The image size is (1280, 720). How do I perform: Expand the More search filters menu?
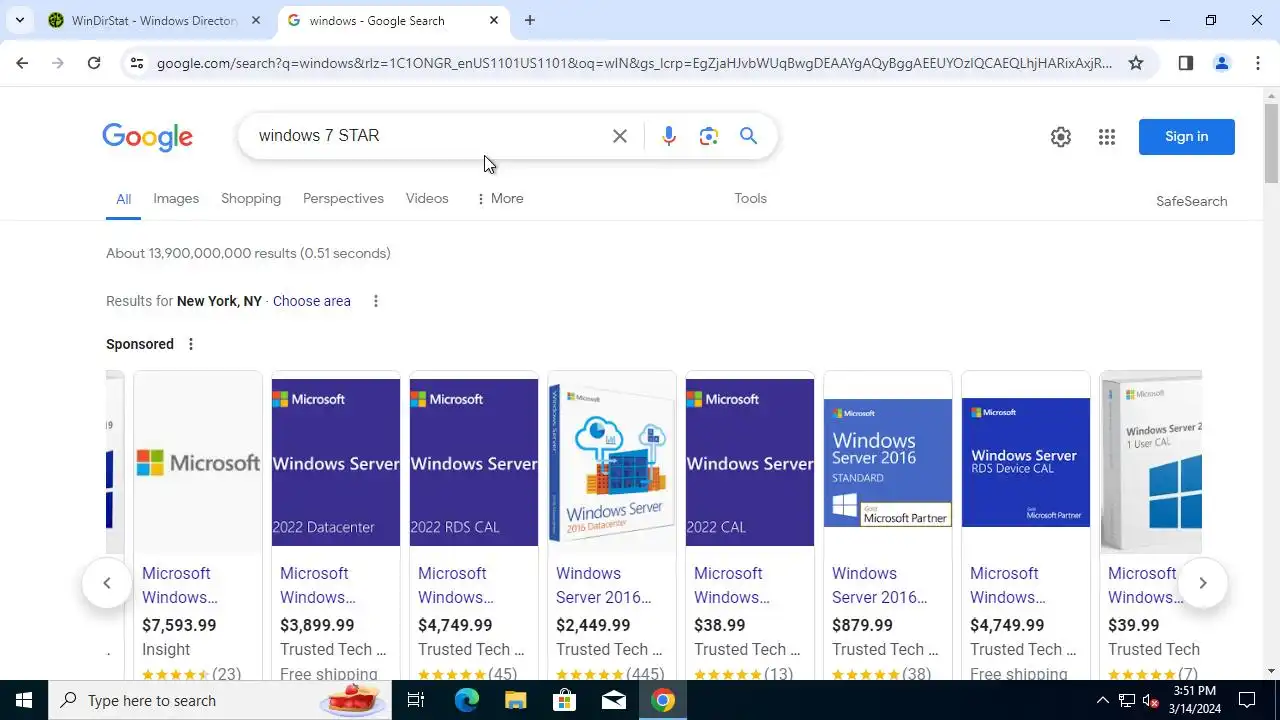pos(500,198)
